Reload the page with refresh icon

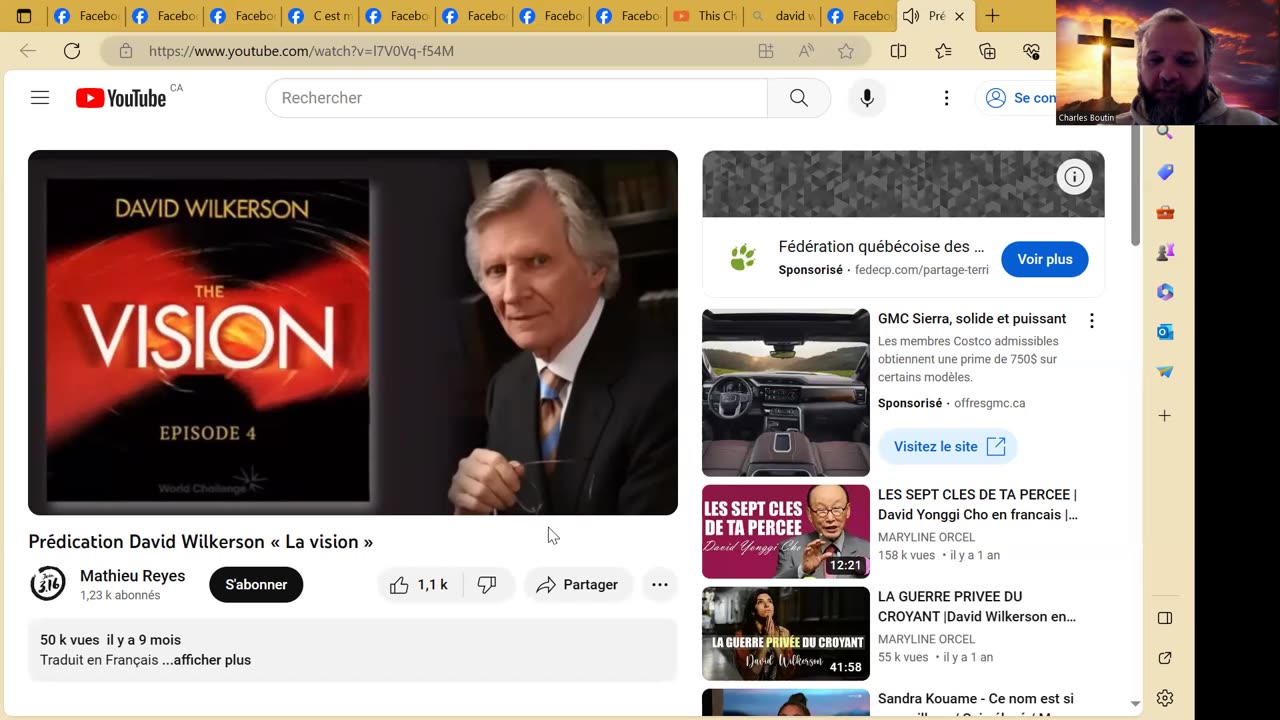click(x=72, y=51)
